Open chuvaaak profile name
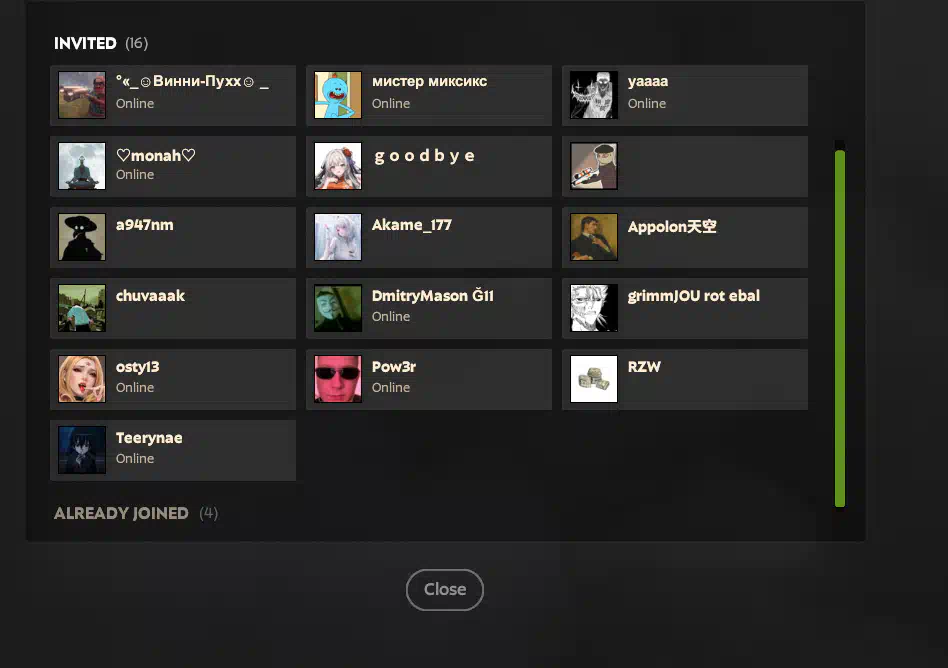This screenshot has height=668, width=948. tap(150, 296)
